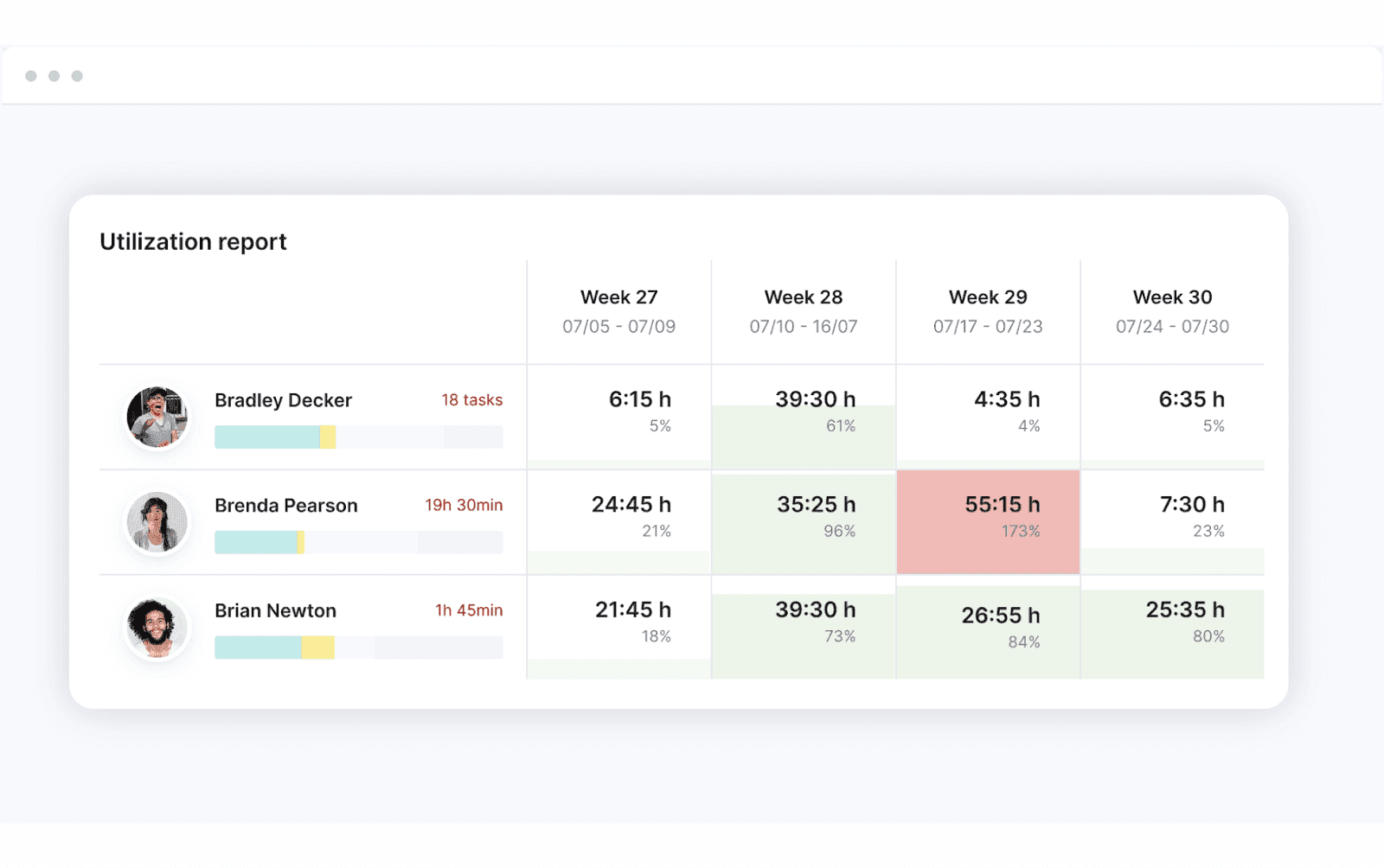This screenshot has width=1384, height=868.
Task: Open Brian Newton's 1h 45min link
Action: tap(468, 610)
